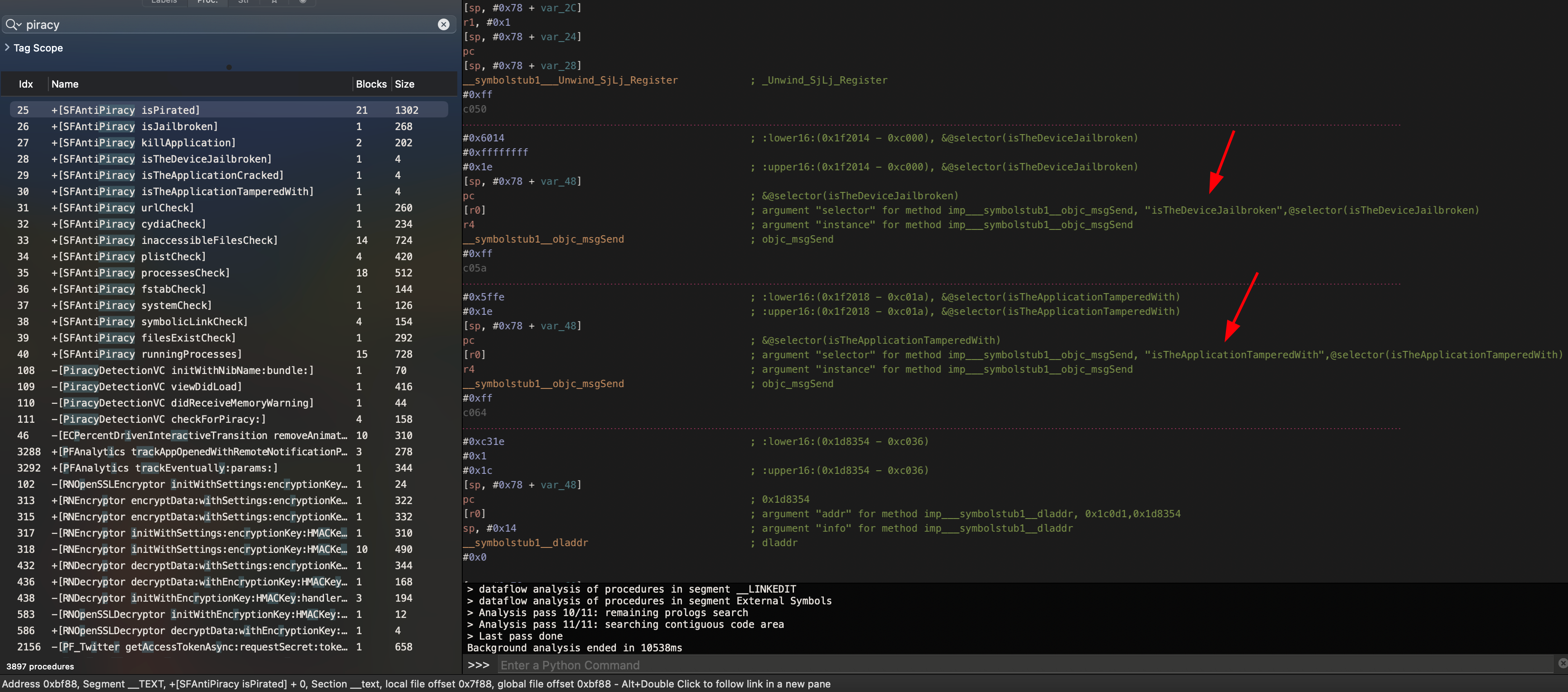Click Blocks value 21 of isPirated
The width and height of the screenshot is (1568, 692).
point(361,110)
